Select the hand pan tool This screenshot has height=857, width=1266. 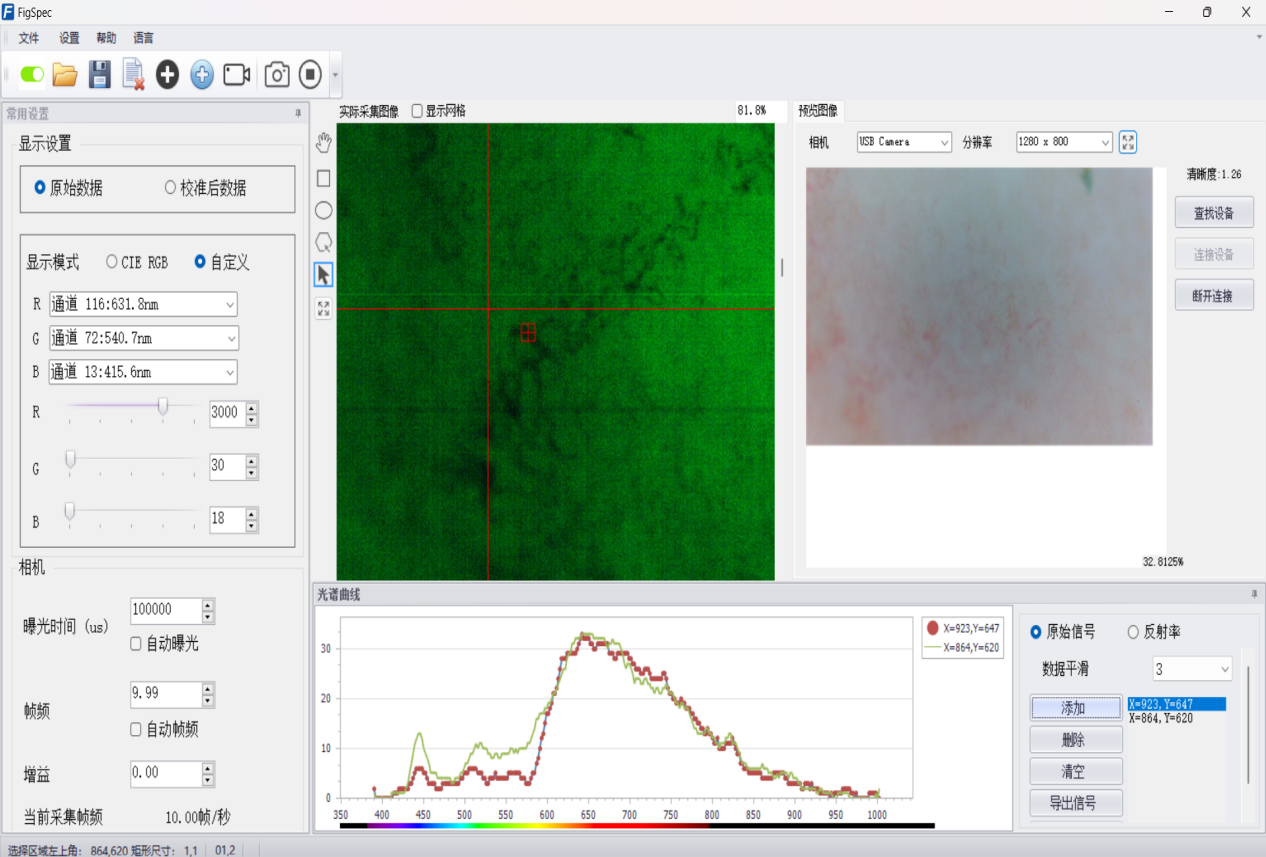coord(323,142)
